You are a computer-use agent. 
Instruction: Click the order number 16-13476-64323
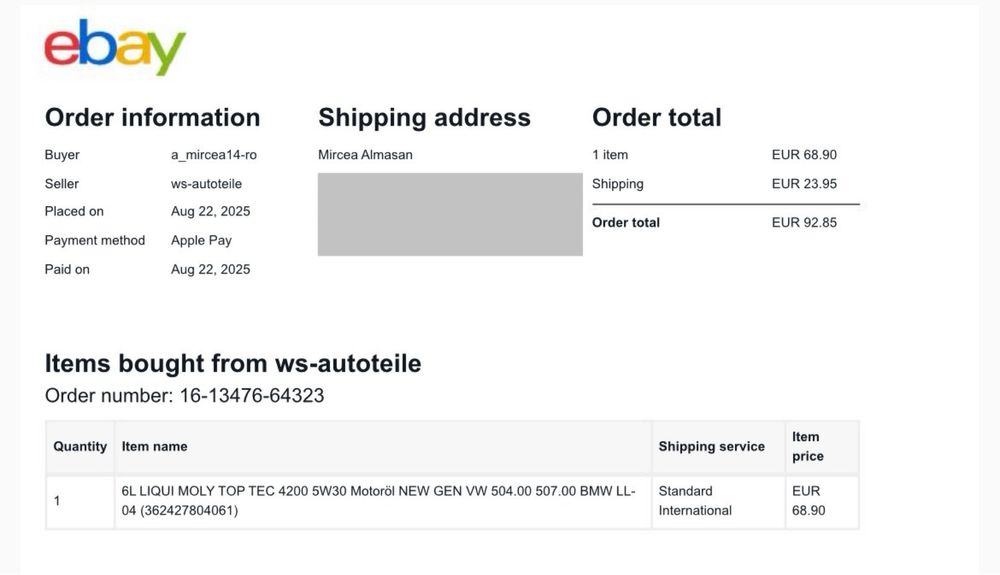click(x=251, y=396)
